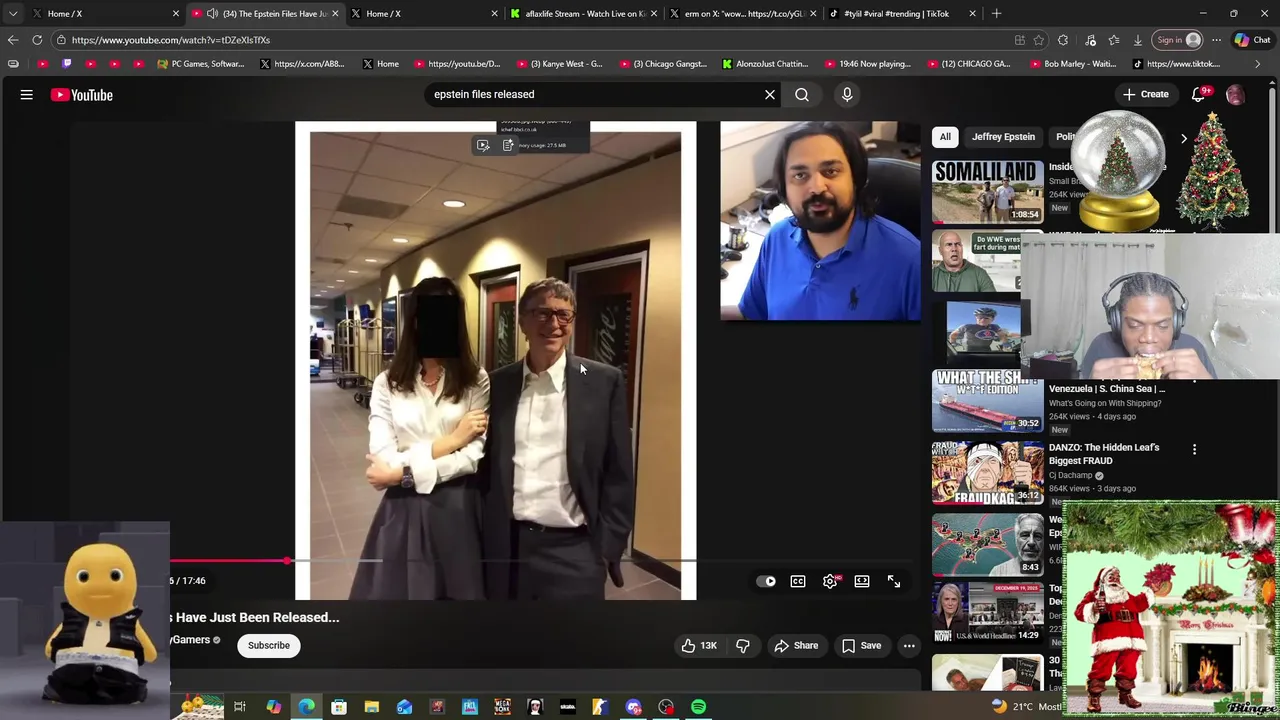Open video player settings gear

click(830, 581)
